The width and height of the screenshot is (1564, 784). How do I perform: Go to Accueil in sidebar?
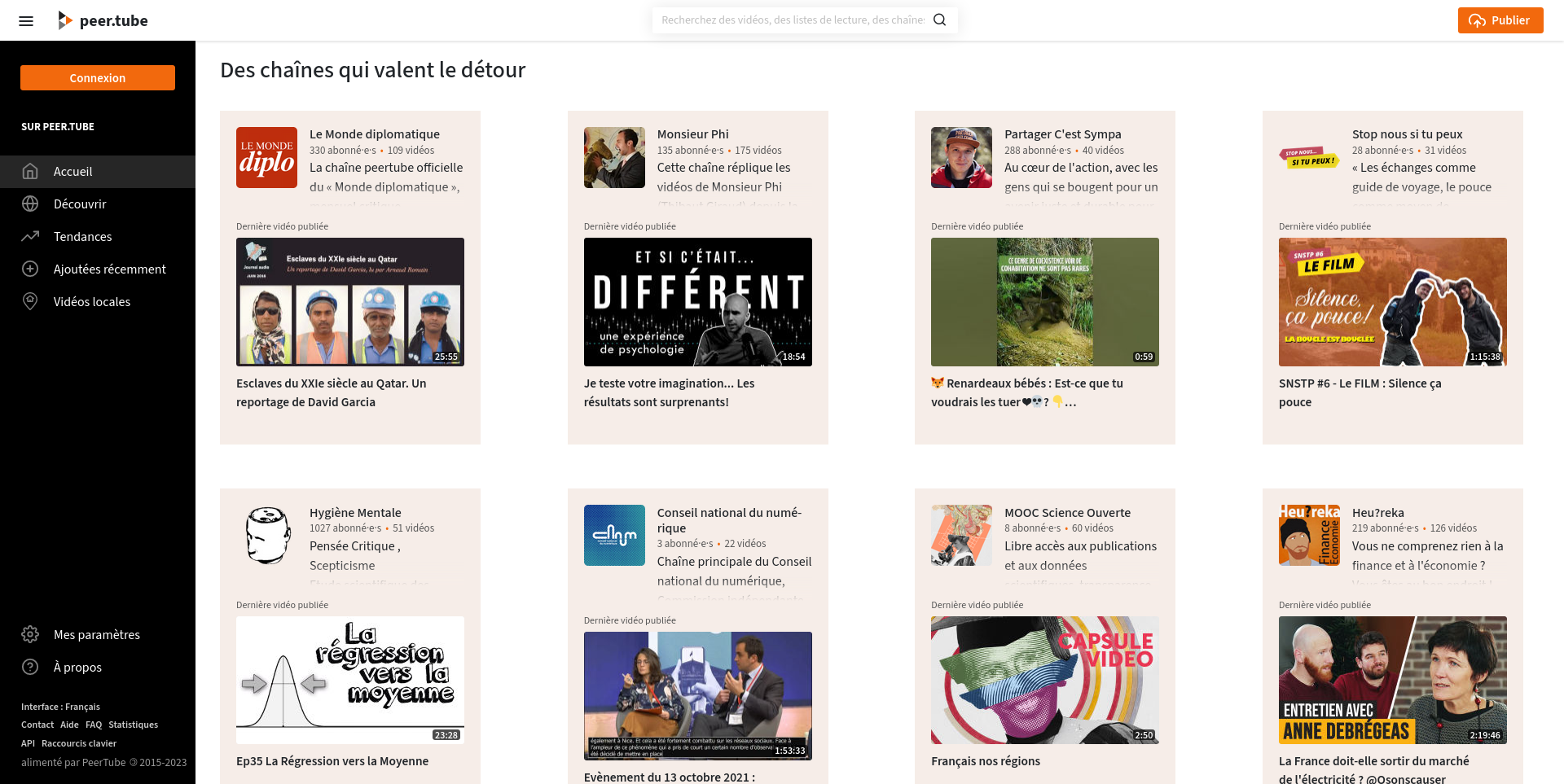tap(98, 172)
